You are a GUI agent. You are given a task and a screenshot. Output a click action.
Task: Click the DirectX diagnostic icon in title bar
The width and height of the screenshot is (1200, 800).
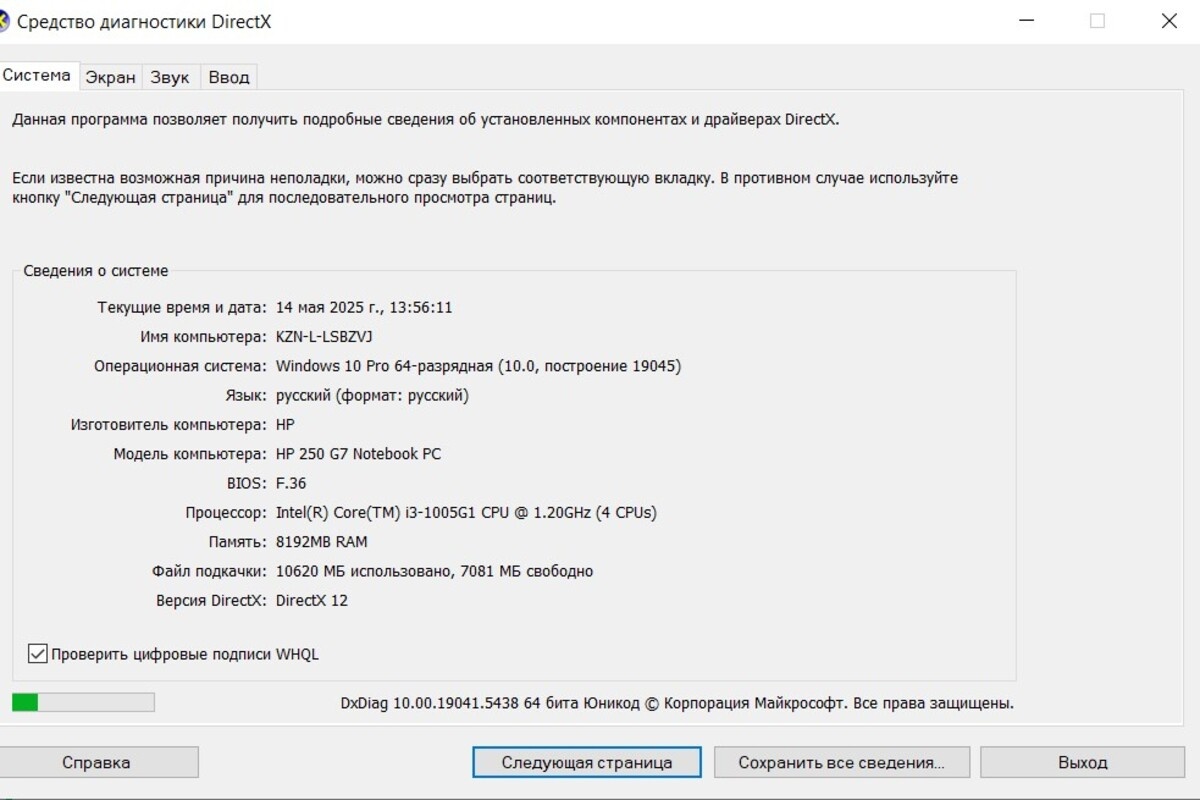(3, 22)
